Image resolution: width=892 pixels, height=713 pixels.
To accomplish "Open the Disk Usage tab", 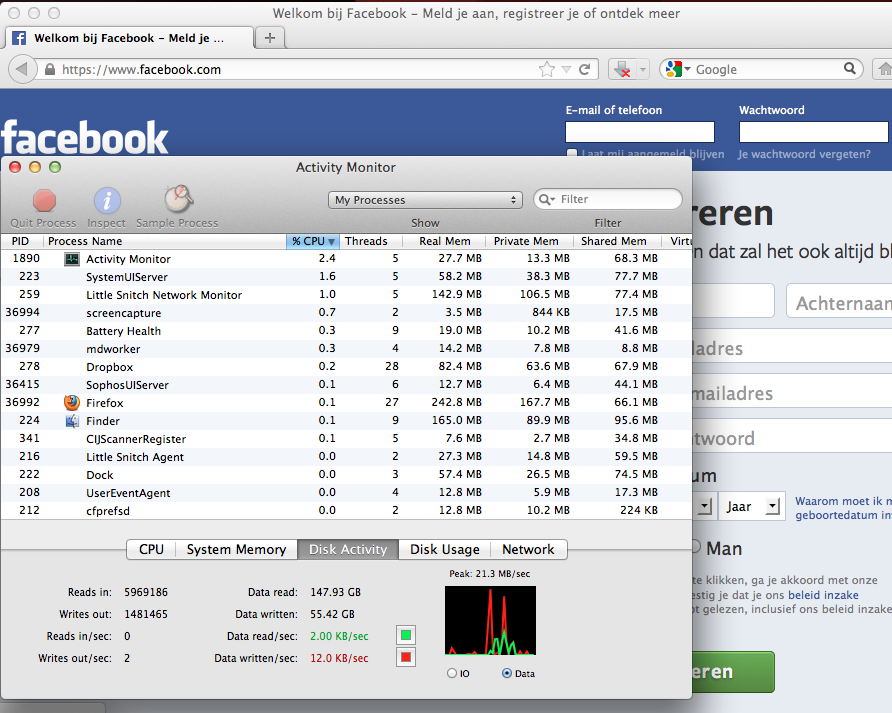I will 444,549.
